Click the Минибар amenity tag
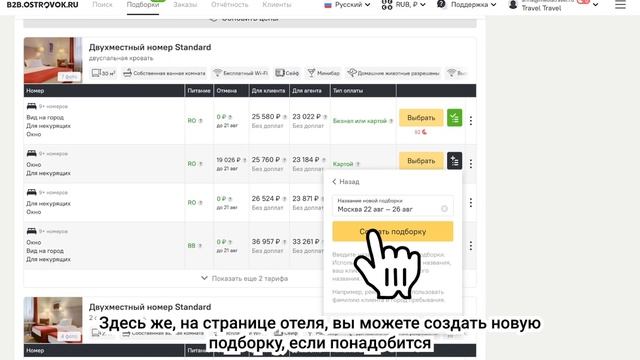 click(x=323, y=73)
